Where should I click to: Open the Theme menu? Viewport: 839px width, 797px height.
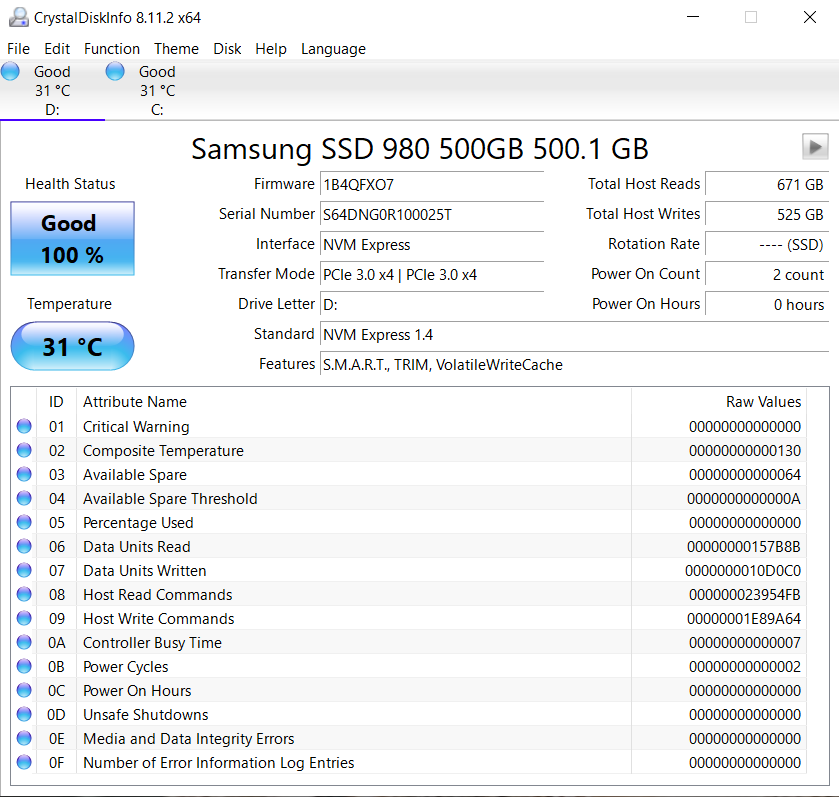[x=176, y=49]
